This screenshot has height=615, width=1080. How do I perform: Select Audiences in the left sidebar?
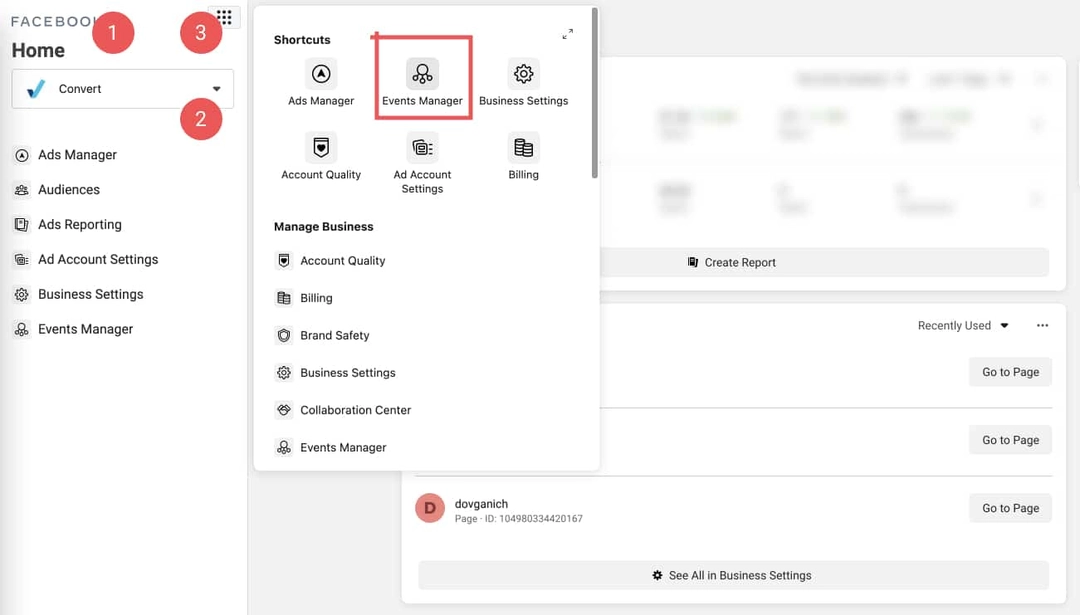click(68, 190)
